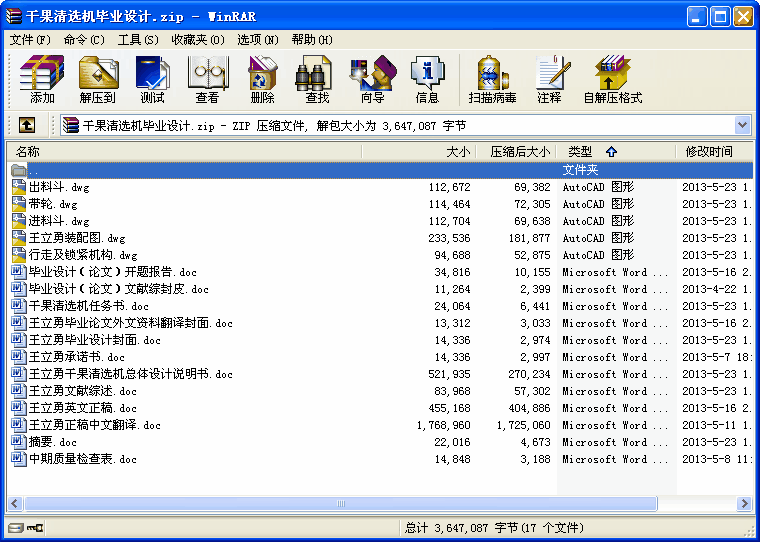Image resolution: width=760 pixels, height=542 pixels.
Task: Click the 解压到 (Extract To) icon
Action: pyautogui.click(x=97, y=80)
